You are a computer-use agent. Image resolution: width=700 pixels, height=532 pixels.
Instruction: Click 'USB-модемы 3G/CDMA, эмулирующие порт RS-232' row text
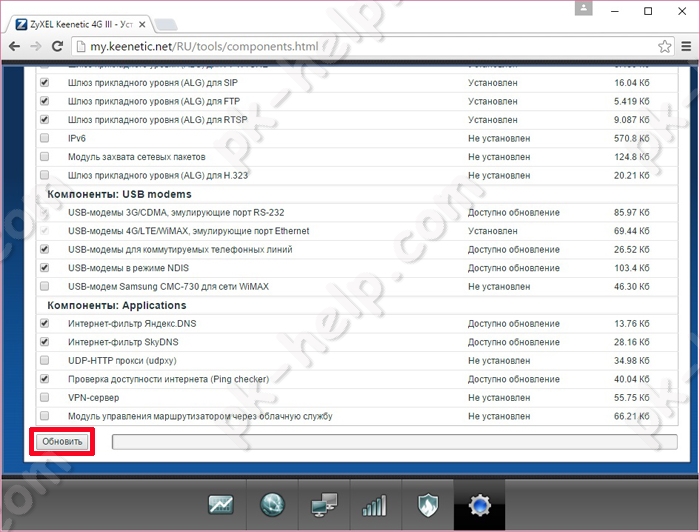tap(176, 212)
